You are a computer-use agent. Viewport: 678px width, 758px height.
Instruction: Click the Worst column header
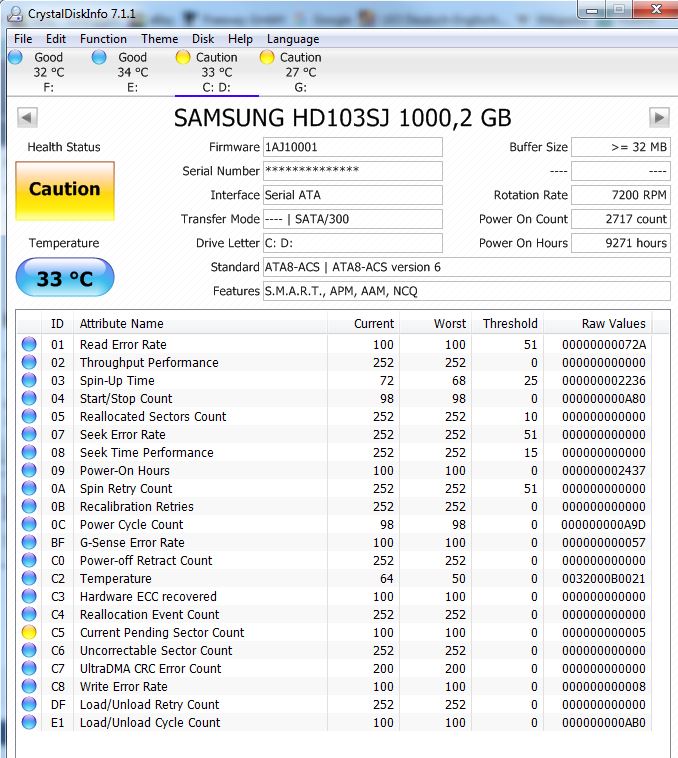pos(435,323)
